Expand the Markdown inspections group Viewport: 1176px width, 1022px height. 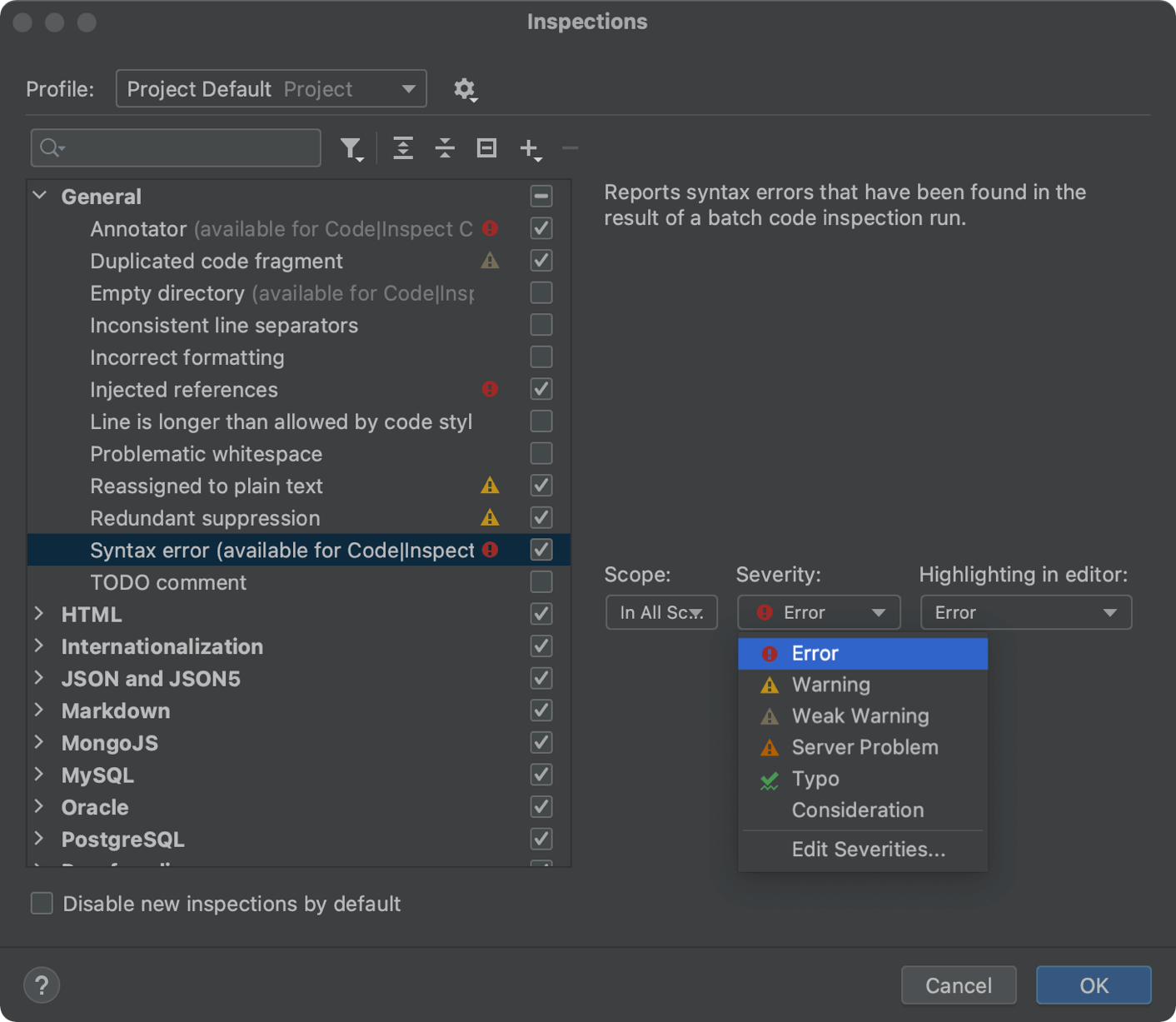[x=38, y=710]
